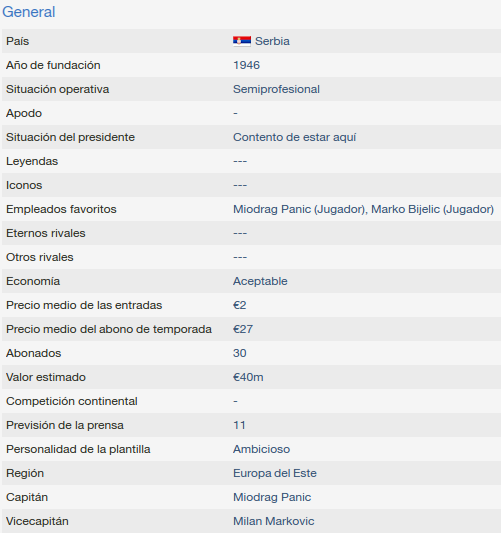The width and height of the screenshot is (501, 533).
Task: Select the Competición continental row
Action: coord(251,401)
